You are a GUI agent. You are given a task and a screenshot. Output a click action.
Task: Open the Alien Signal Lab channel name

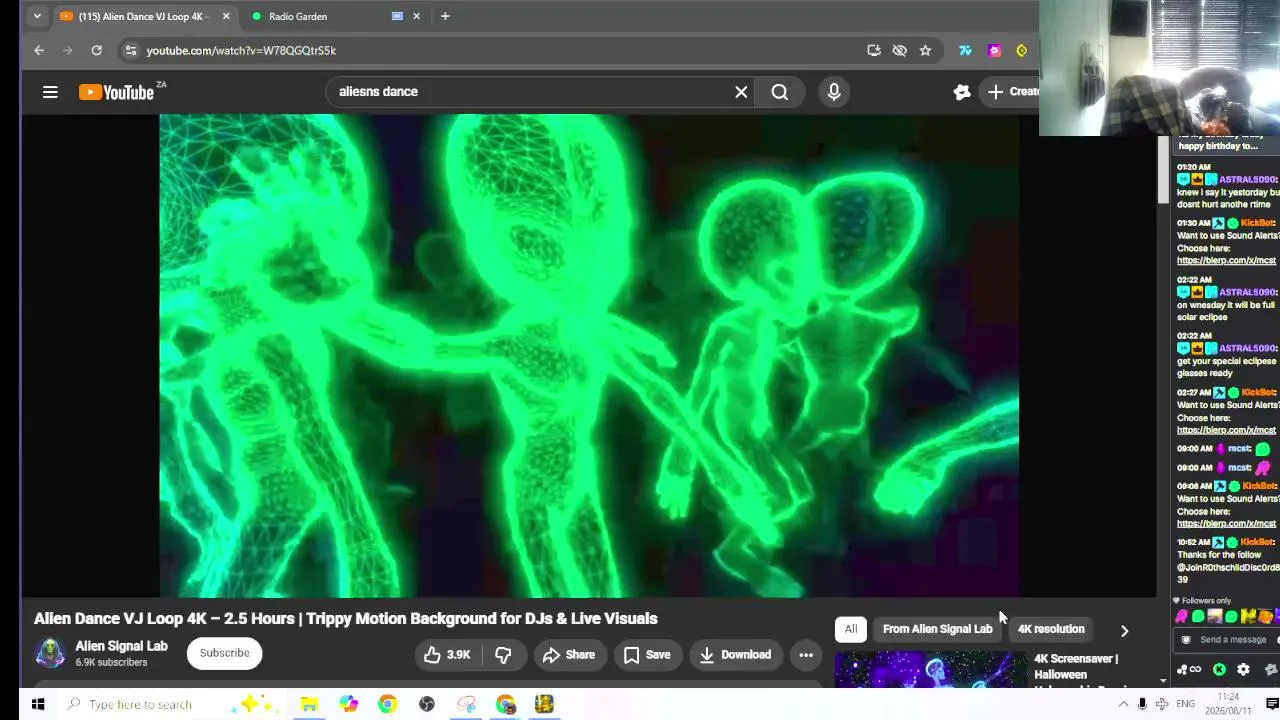click(121, 646)
